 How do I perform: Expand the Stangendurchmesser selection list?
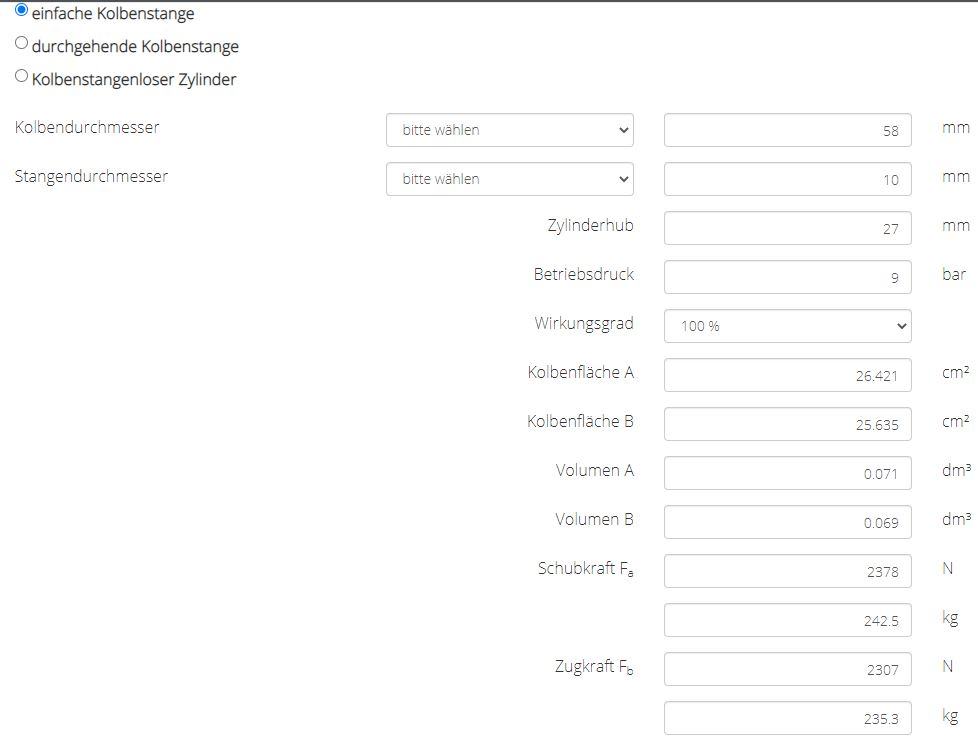click(x=509, y=179)
